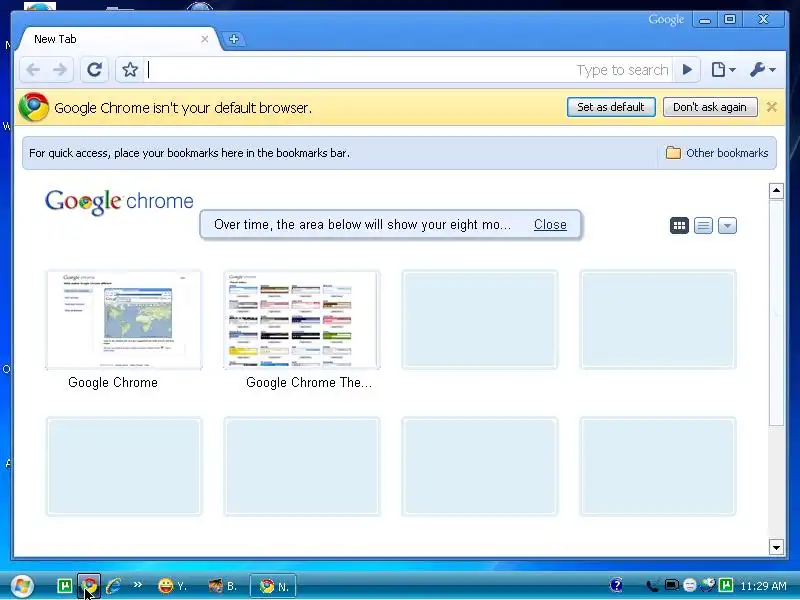Switch to thumbnail grid view

point(679,226)
